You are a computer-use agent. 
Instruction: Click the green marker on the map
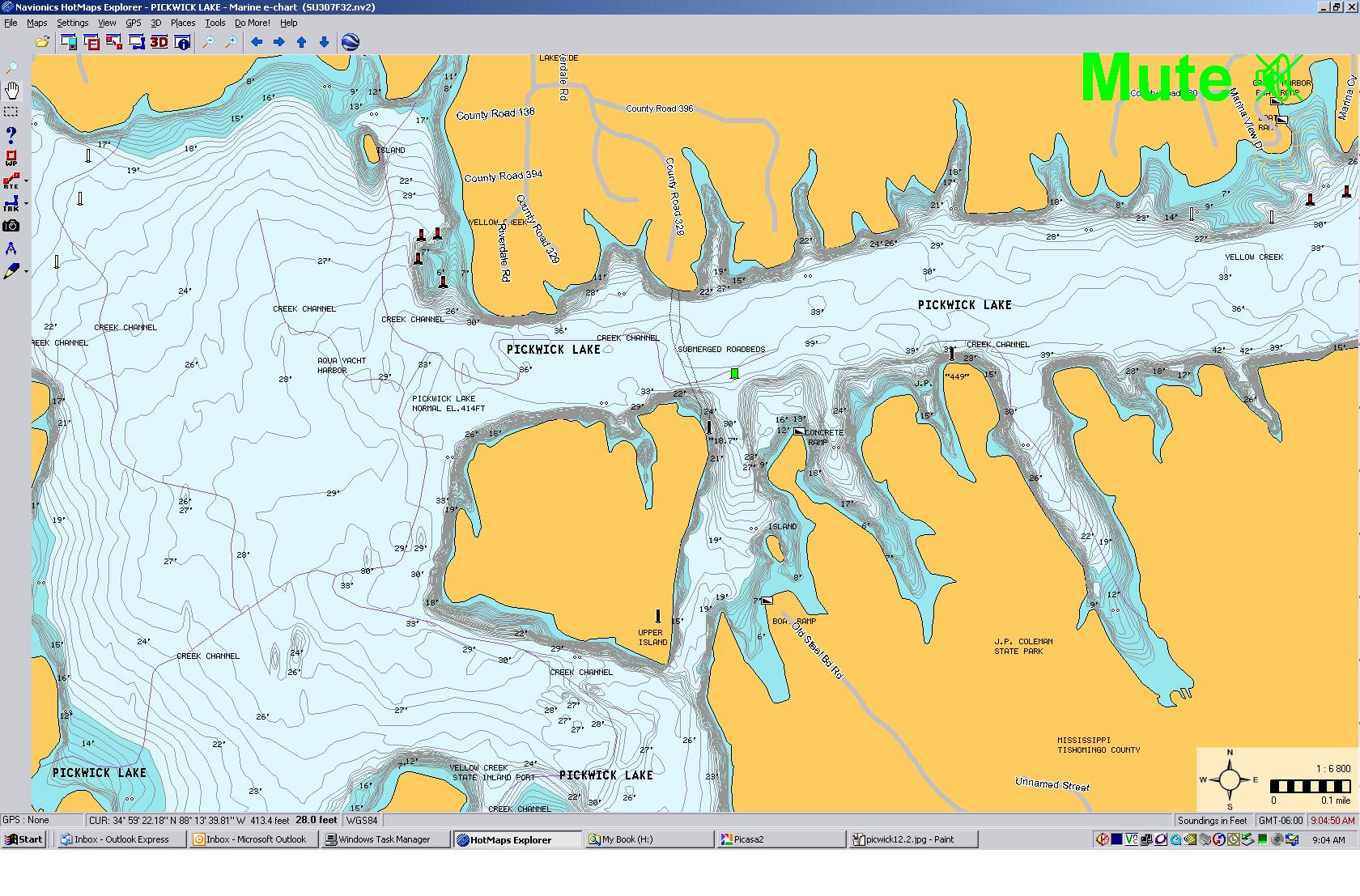click(734, 373)
